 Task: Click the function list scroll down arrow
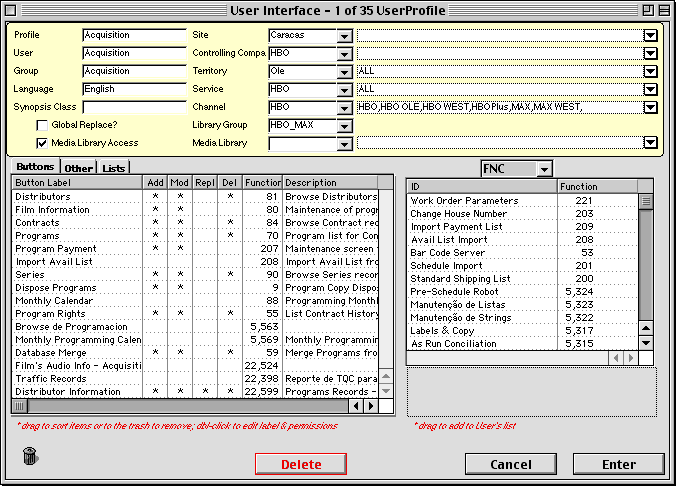pos(645,343)
